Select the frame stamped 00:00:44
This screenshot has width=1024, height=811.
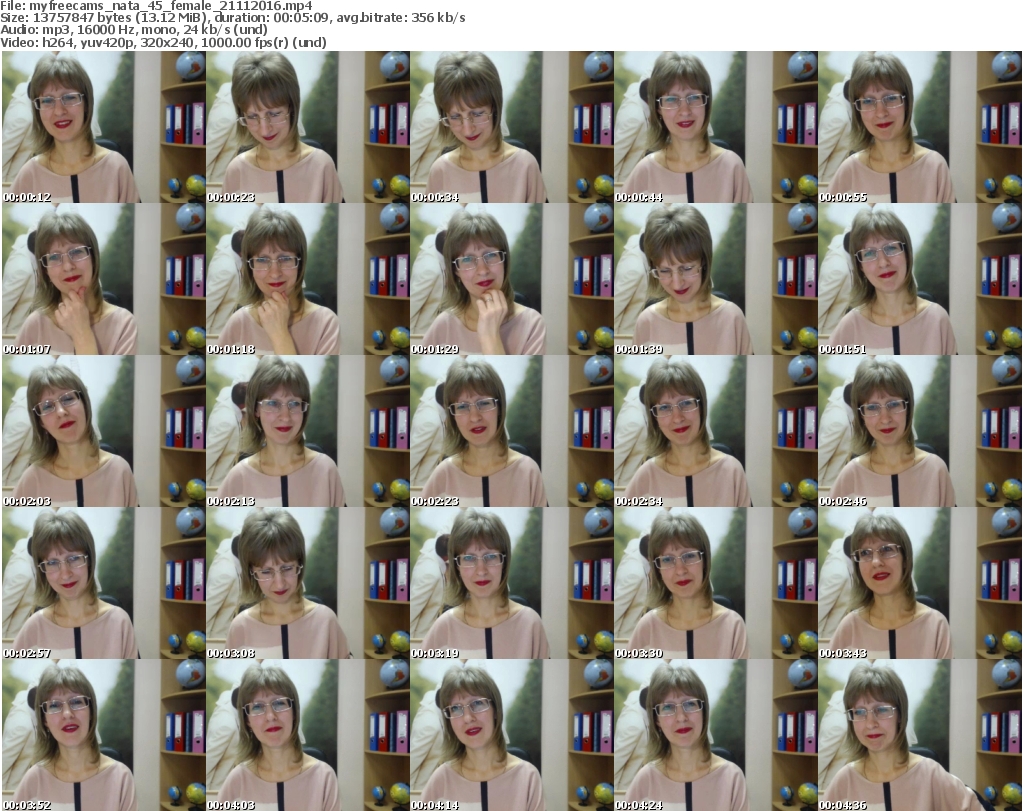tap(716, 127)
